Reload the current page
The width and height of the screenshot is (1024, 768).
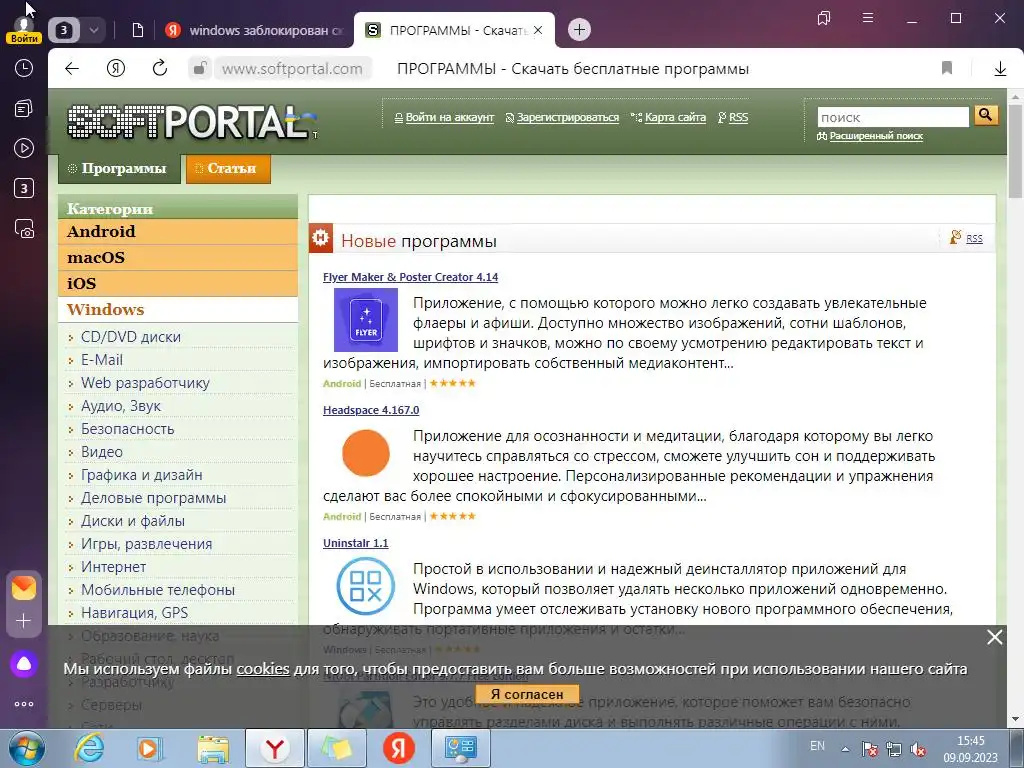point(159,69)
